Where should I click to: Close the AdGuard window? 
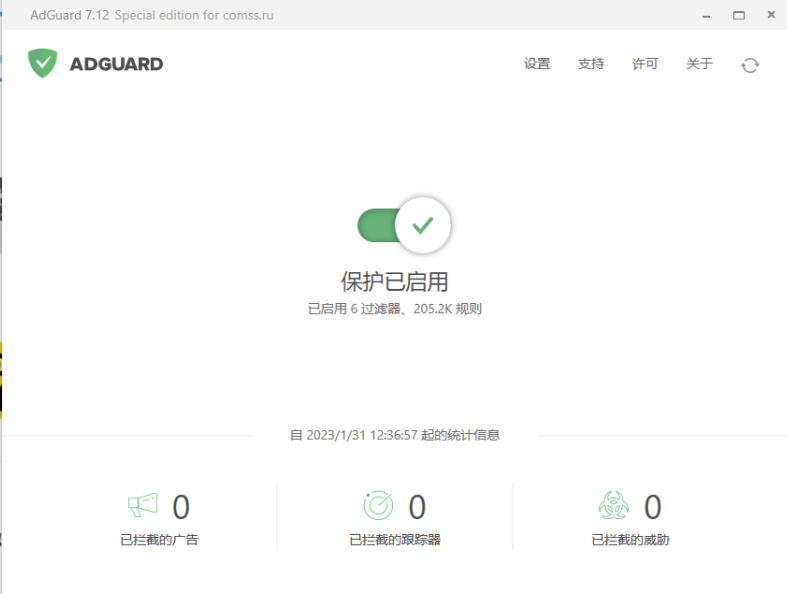click(771, 15)
